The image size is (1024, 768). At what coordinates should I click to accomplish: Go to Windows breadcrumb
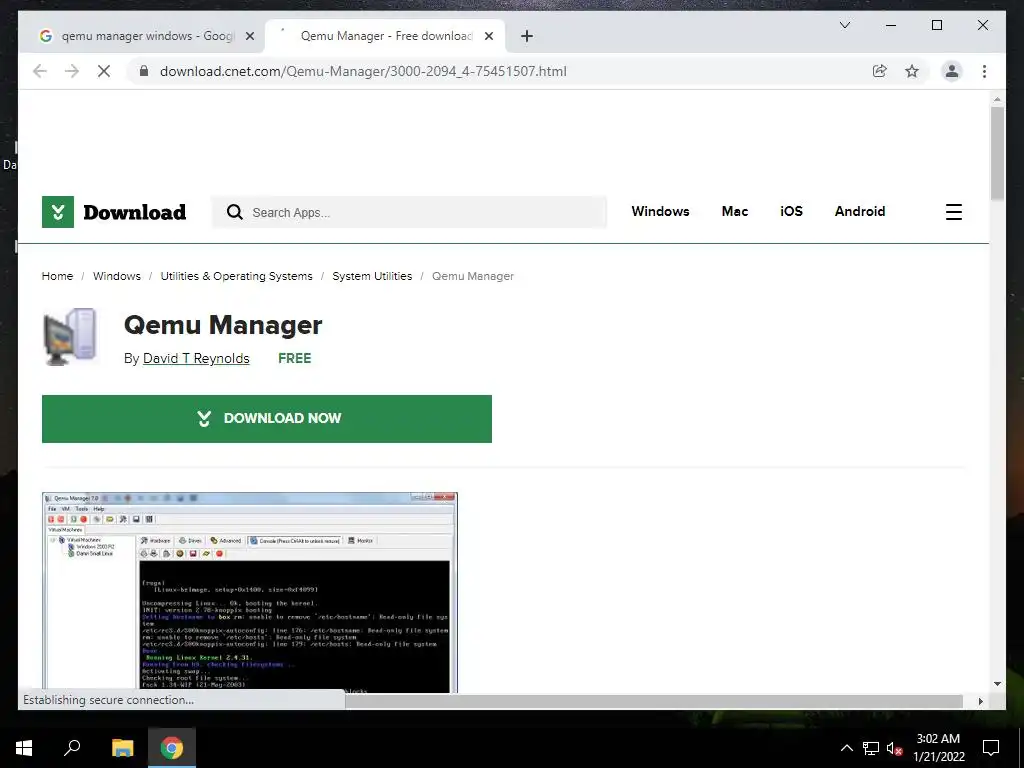(117, 276)
